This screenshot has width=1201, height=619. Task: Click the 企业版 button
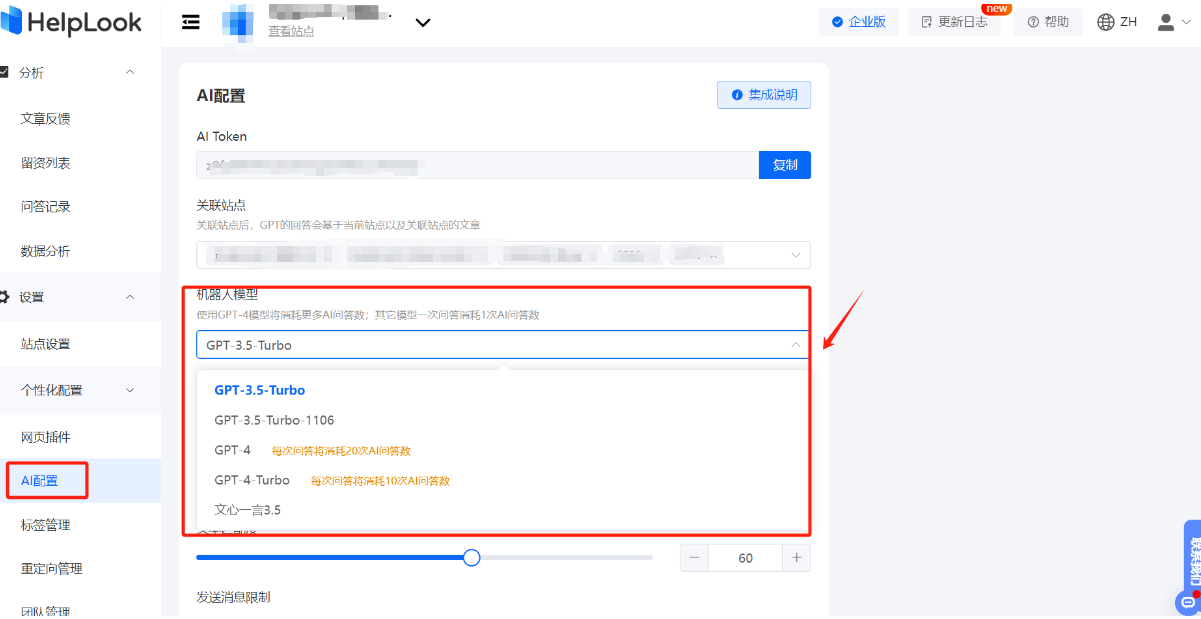[x=858, y=22]
